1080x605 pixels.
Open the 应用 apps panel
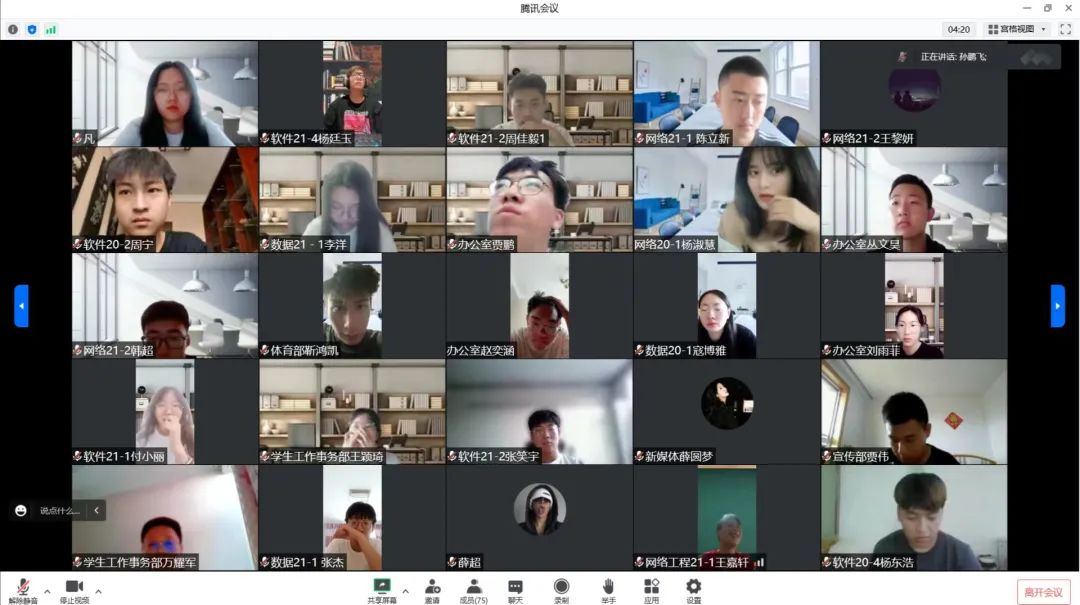coord(651,590)
